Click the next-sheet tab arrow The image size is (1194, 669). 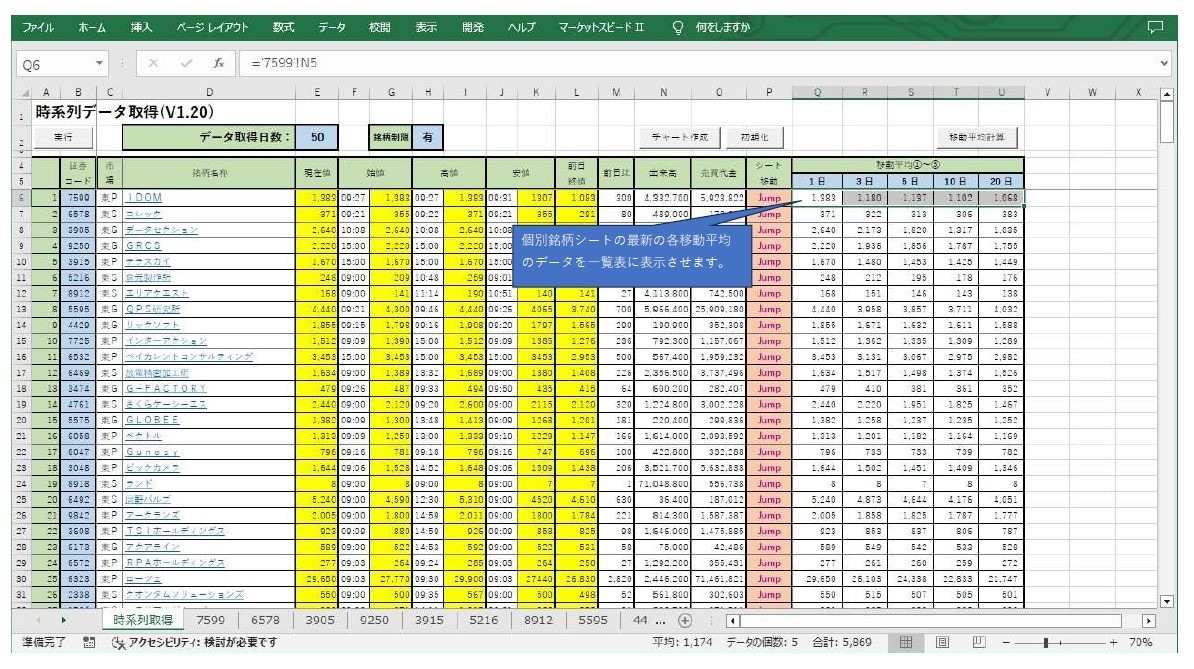63,620
